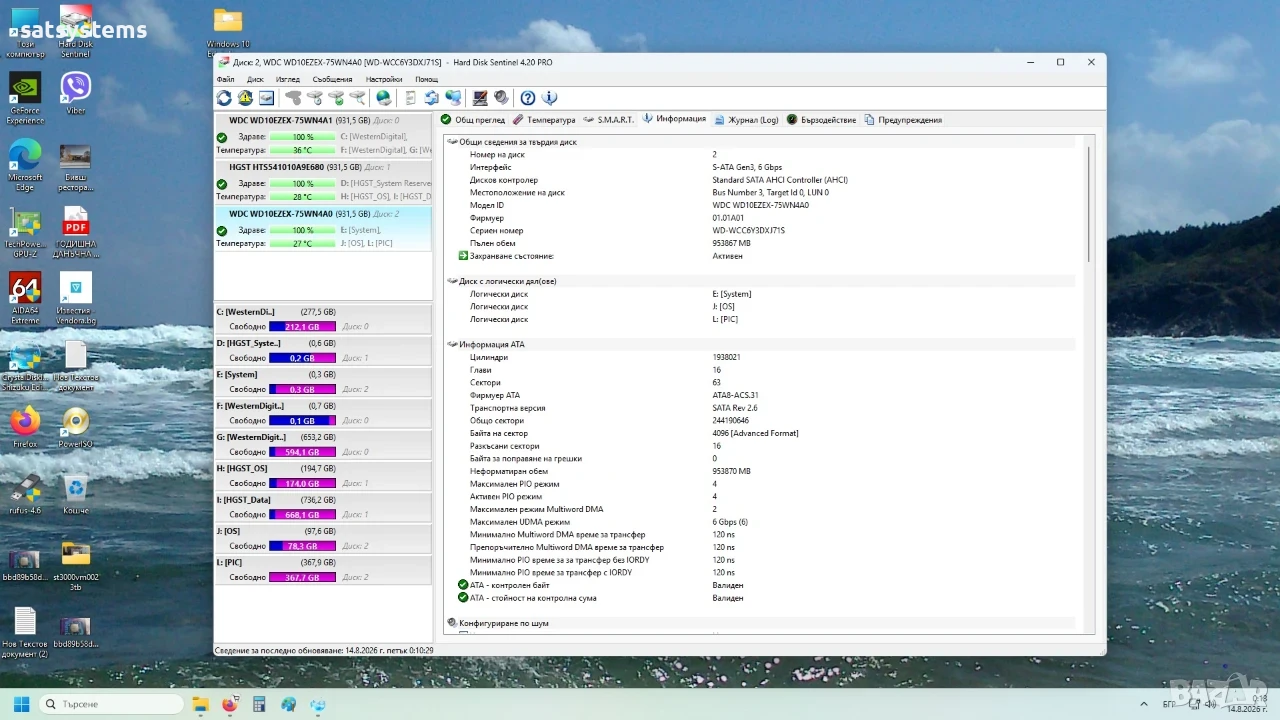Open GeForce Experience desktop icon

pyautogui.click(x=25, y=99)
